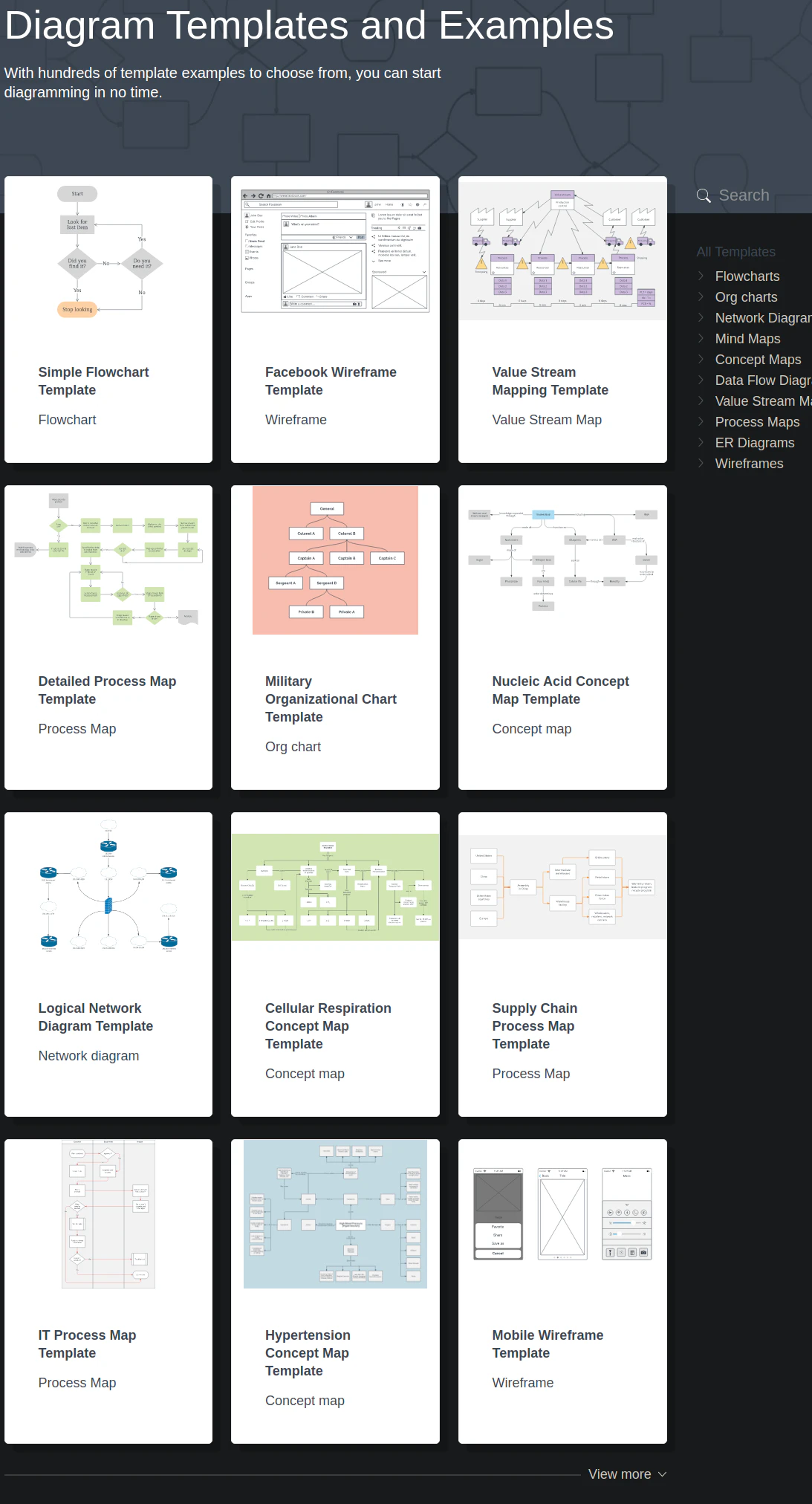Click the All Templates heading

click(735, 252)
